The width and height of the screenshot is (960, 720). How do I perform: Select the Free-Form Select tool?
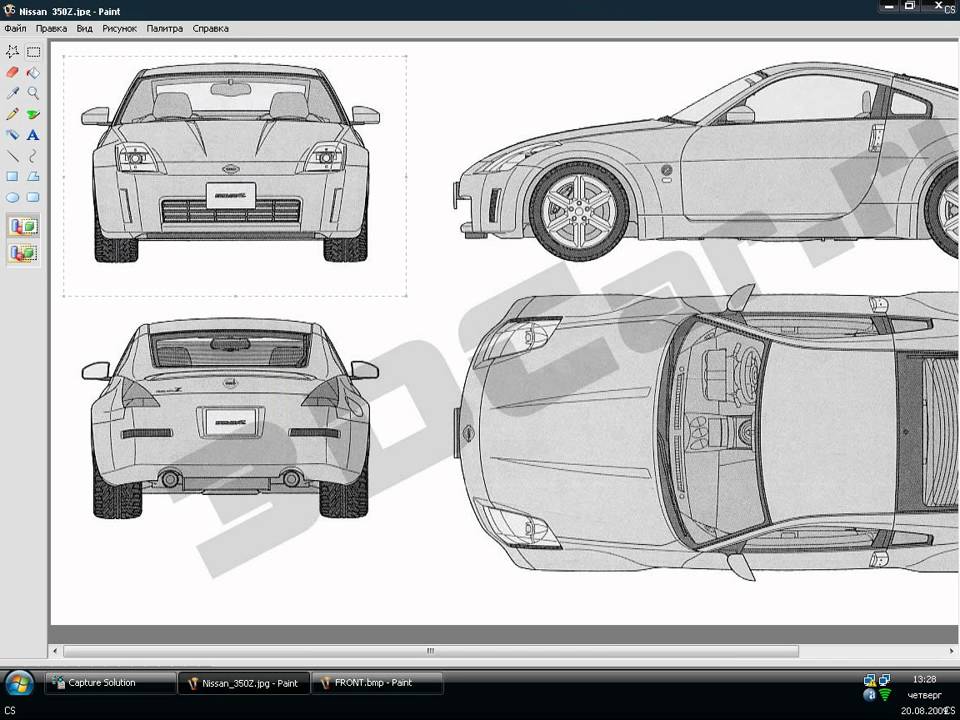(x=12, y=51)
